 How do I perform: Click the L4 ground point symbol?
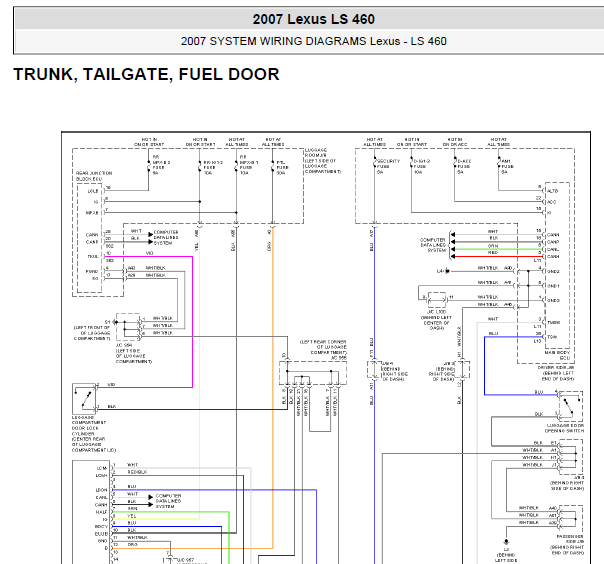[x=447, y=271]
